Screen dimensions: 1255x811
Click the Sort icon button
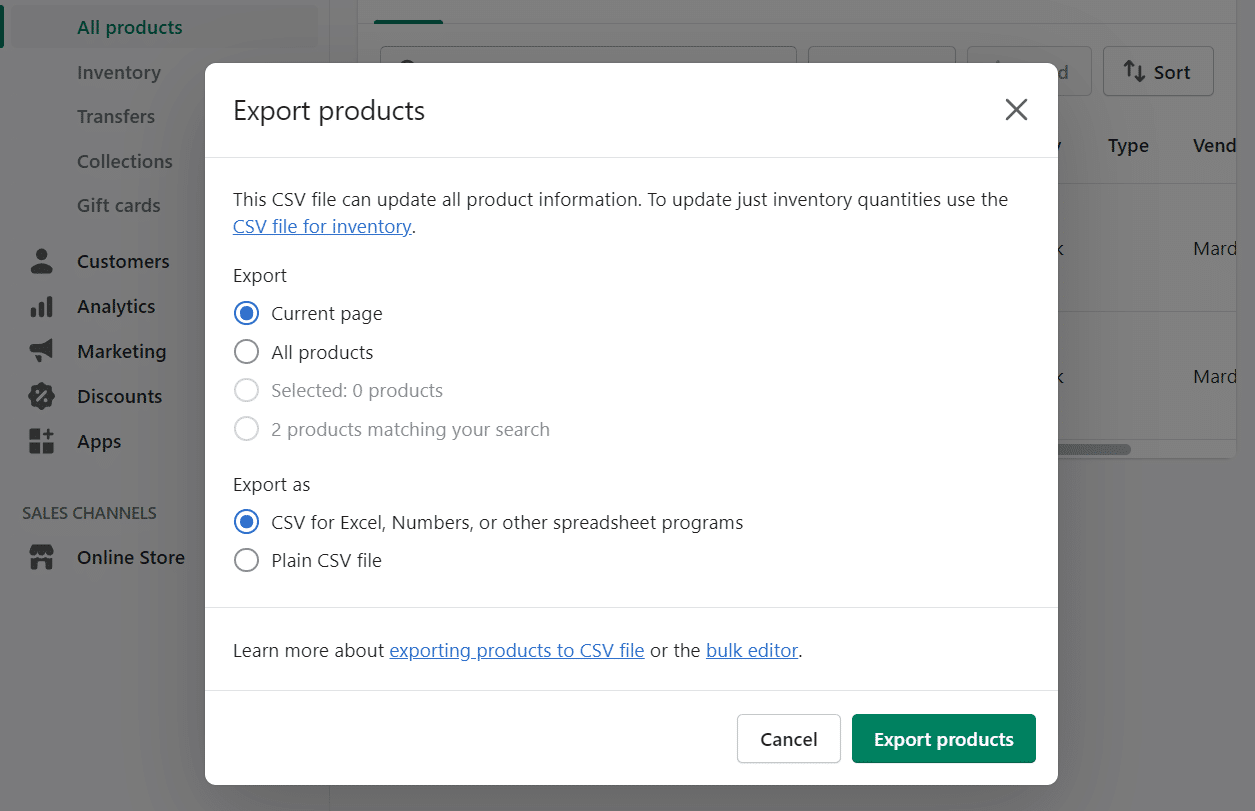pyautogui.click(x=1158, y=71)
